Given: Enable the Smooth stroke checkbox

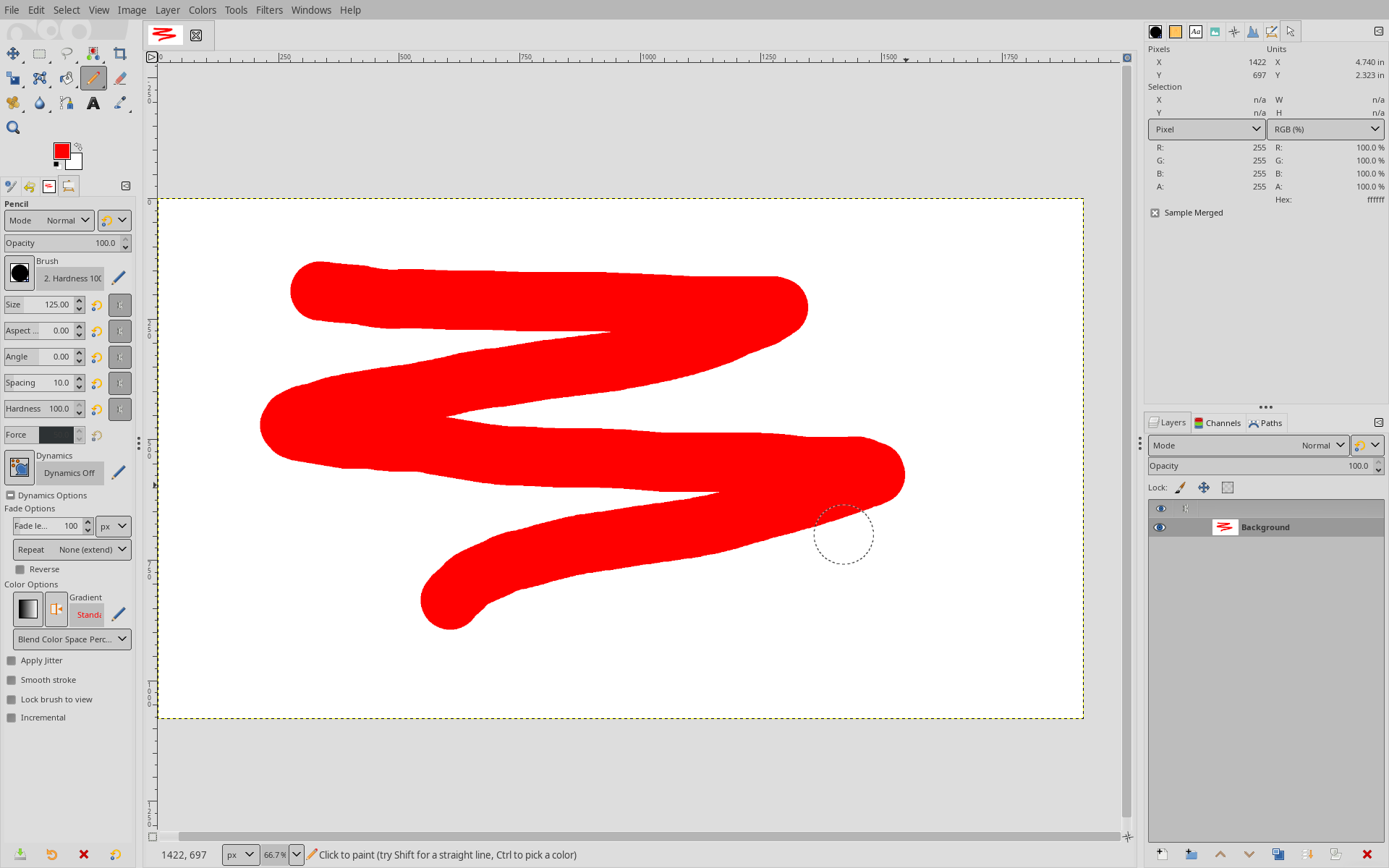Looking at the screenshot, I should click(x=12, y=680).
